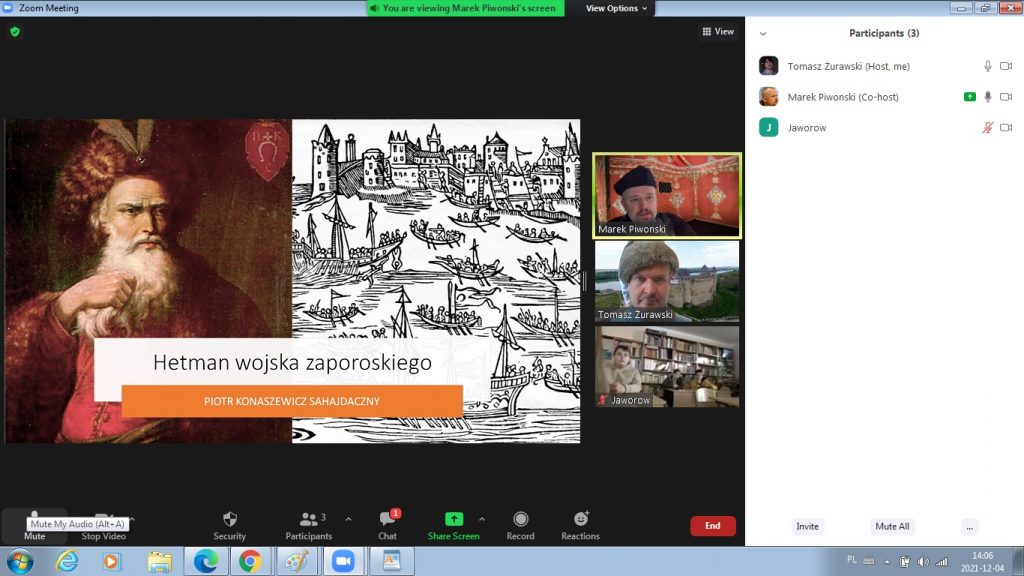End the meeting with red End button

(x=712, y=526)
